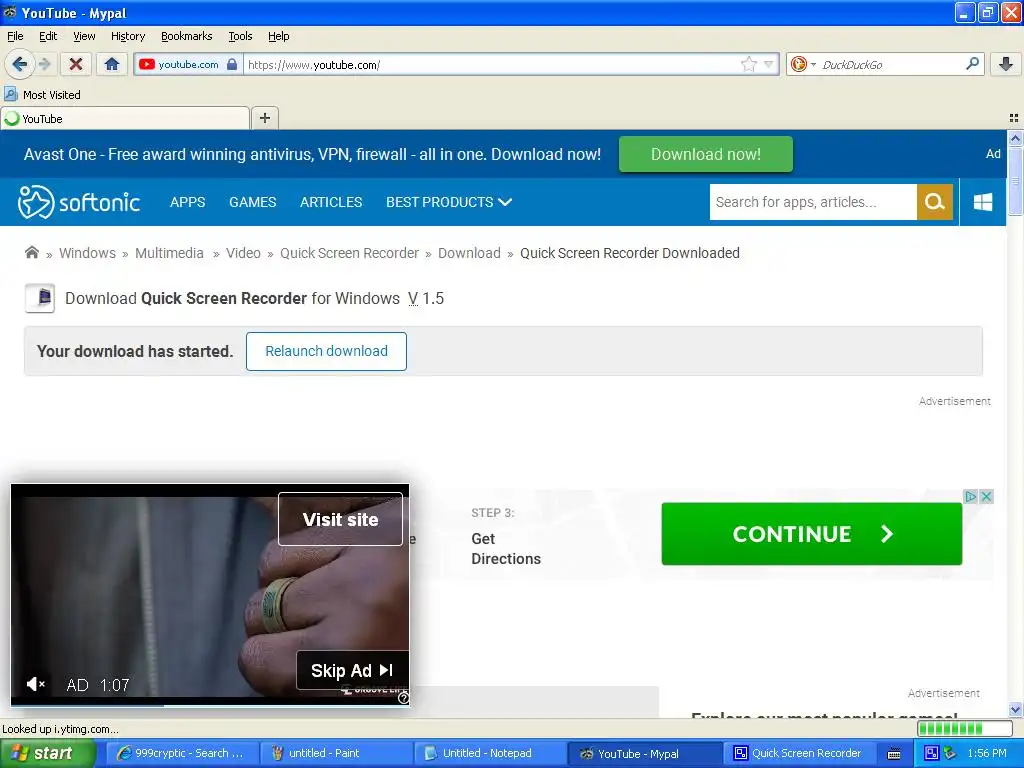Stop loading with the red X button
Screen dimensions: 1024x768
76,64
